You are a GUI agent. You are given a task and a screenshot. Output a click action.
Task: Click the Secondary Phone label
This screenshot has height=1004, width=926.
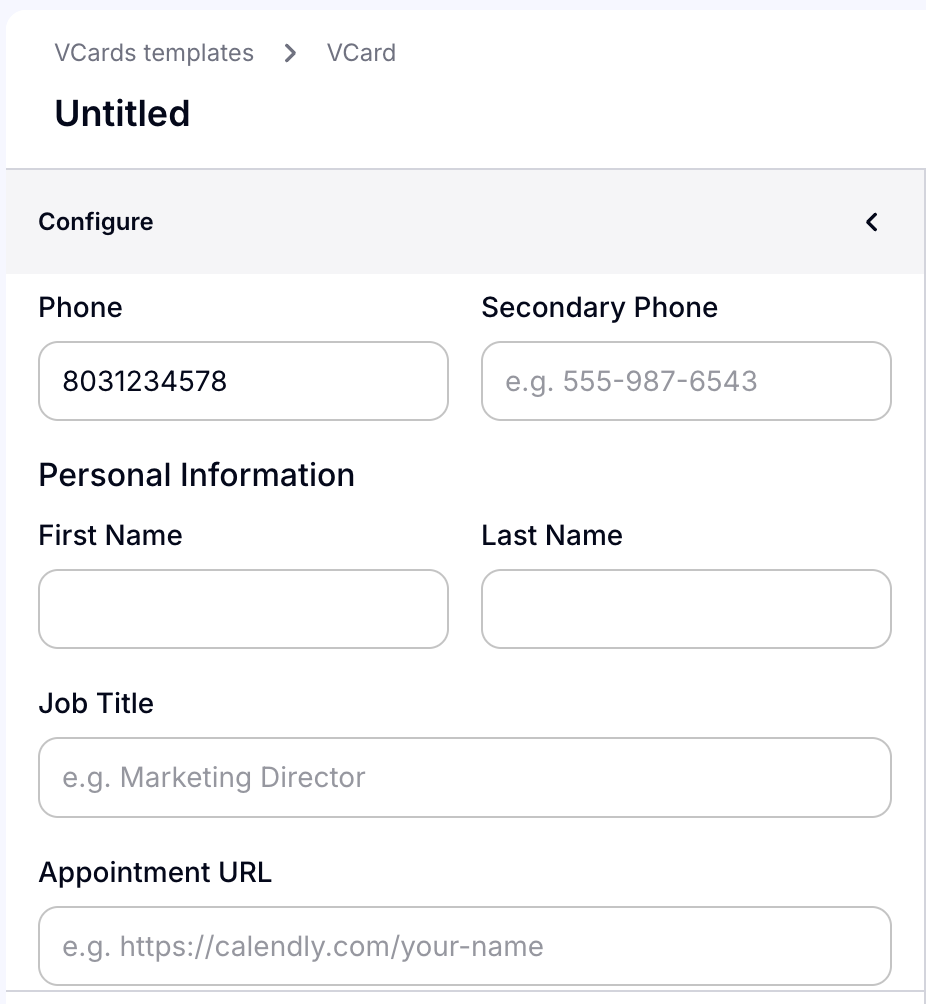point(599,307)
